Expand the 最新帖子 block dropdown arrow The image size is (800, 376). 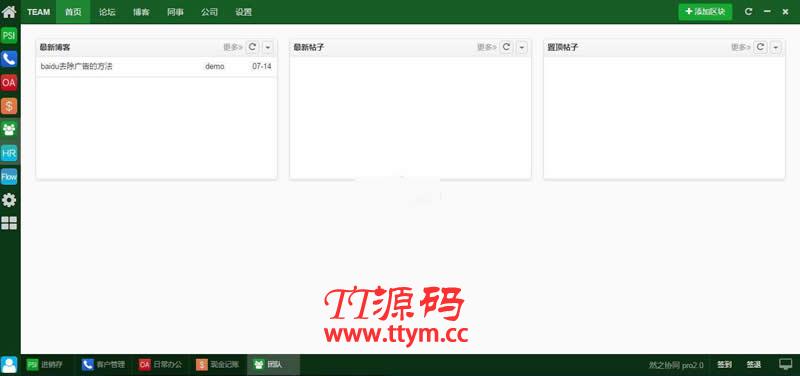tap(521, 47)
